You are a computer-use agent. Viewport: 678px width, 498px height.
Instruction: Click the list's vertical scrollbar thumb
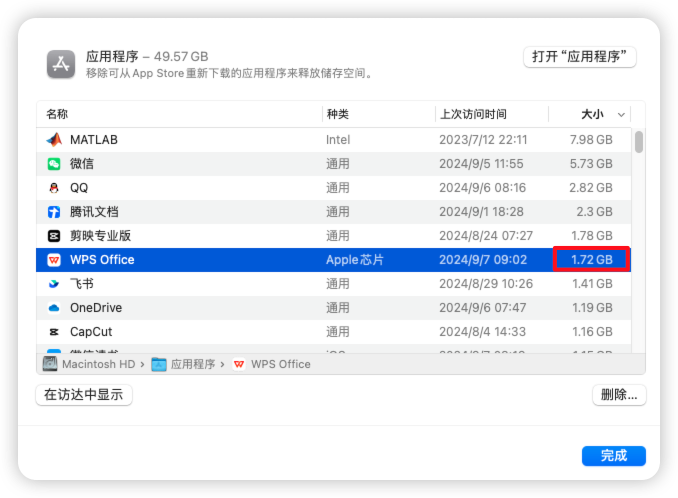tap(639, 142)
